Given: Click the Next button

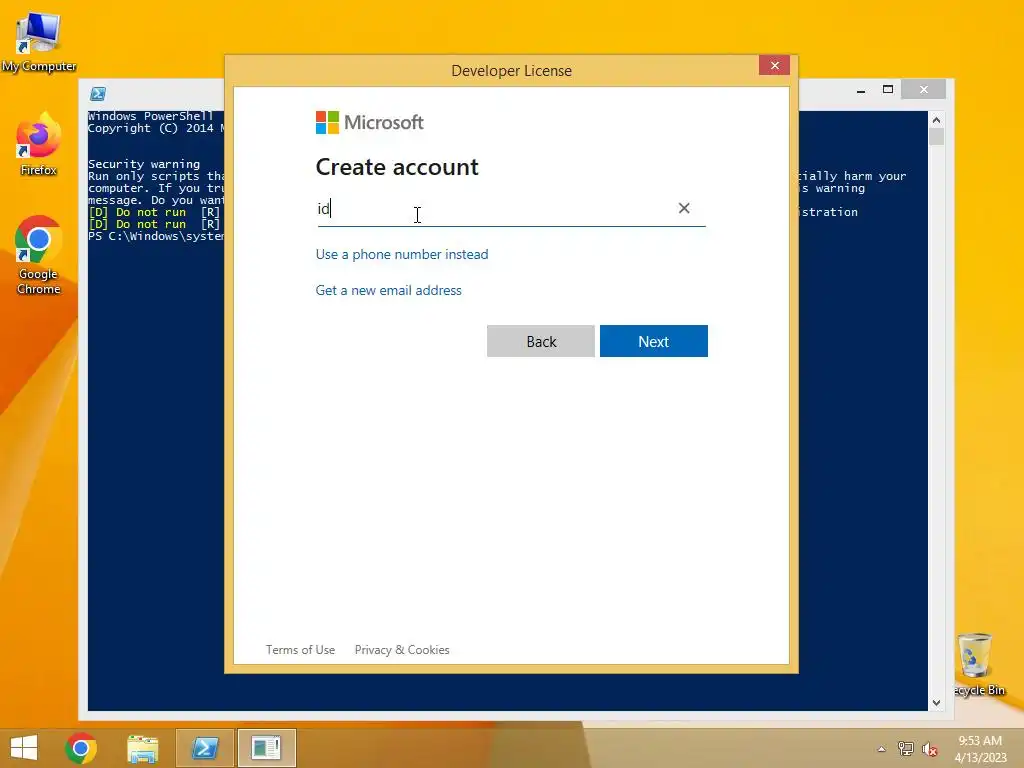Looking at the screenshot, I should (654, 341).
